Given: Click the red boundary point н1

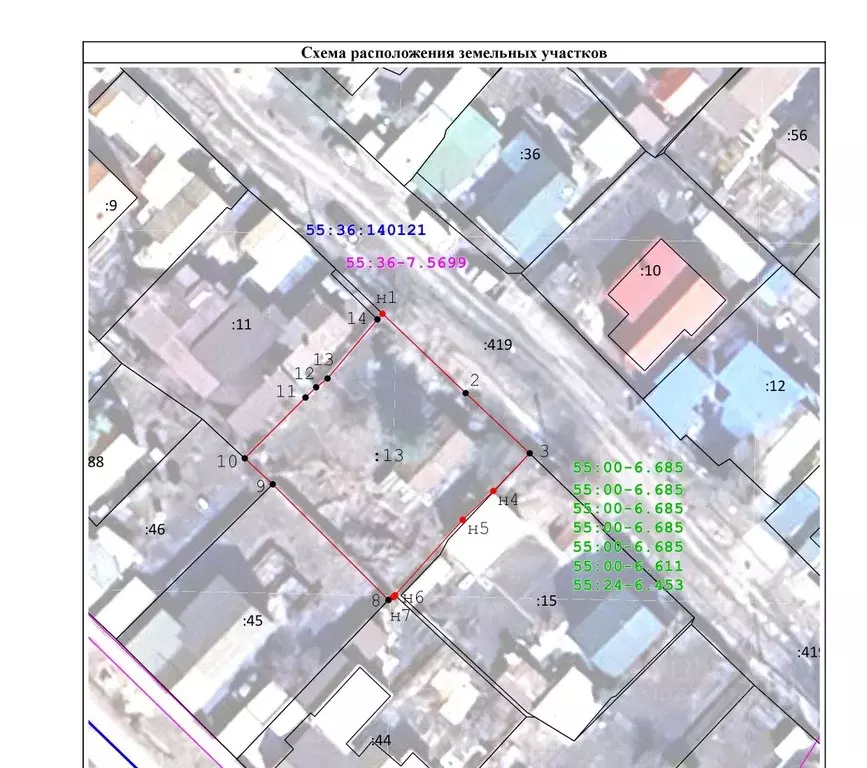Looking at the screenshot, I should (x=382, y=314).
